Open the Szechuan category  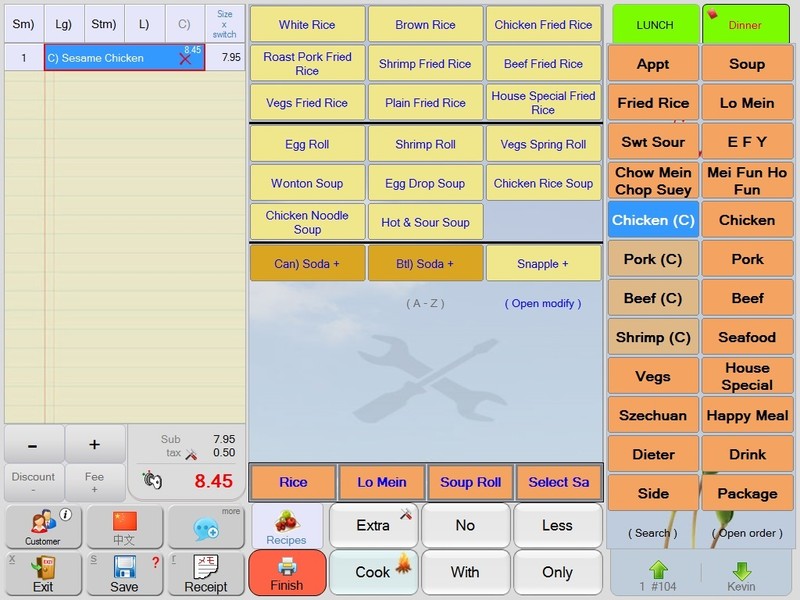coord(653,415)
